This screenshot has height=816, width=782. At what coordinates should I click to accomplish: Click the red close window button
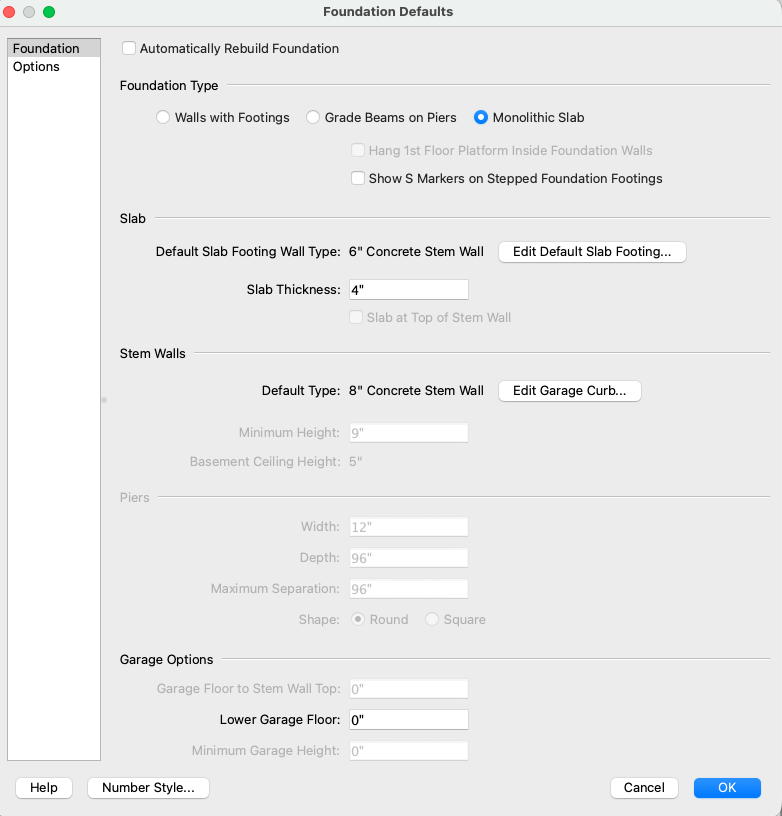(x=10, y=12)
